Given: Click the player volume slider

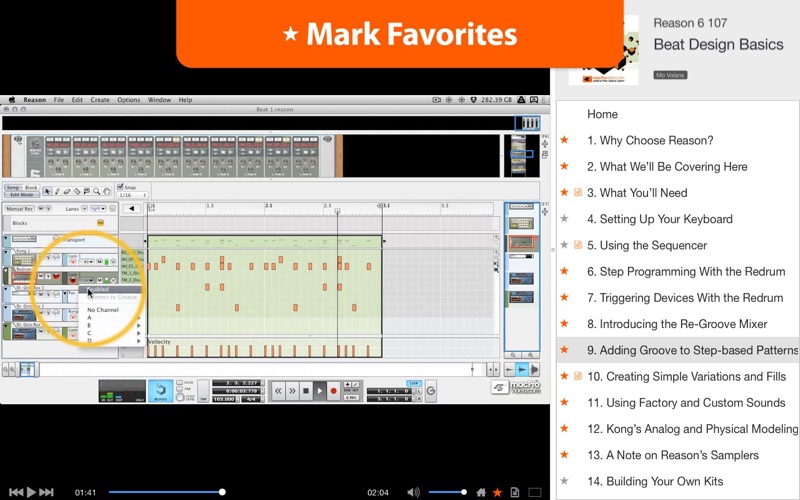Looking at the screenshot, I should [447, 492].
